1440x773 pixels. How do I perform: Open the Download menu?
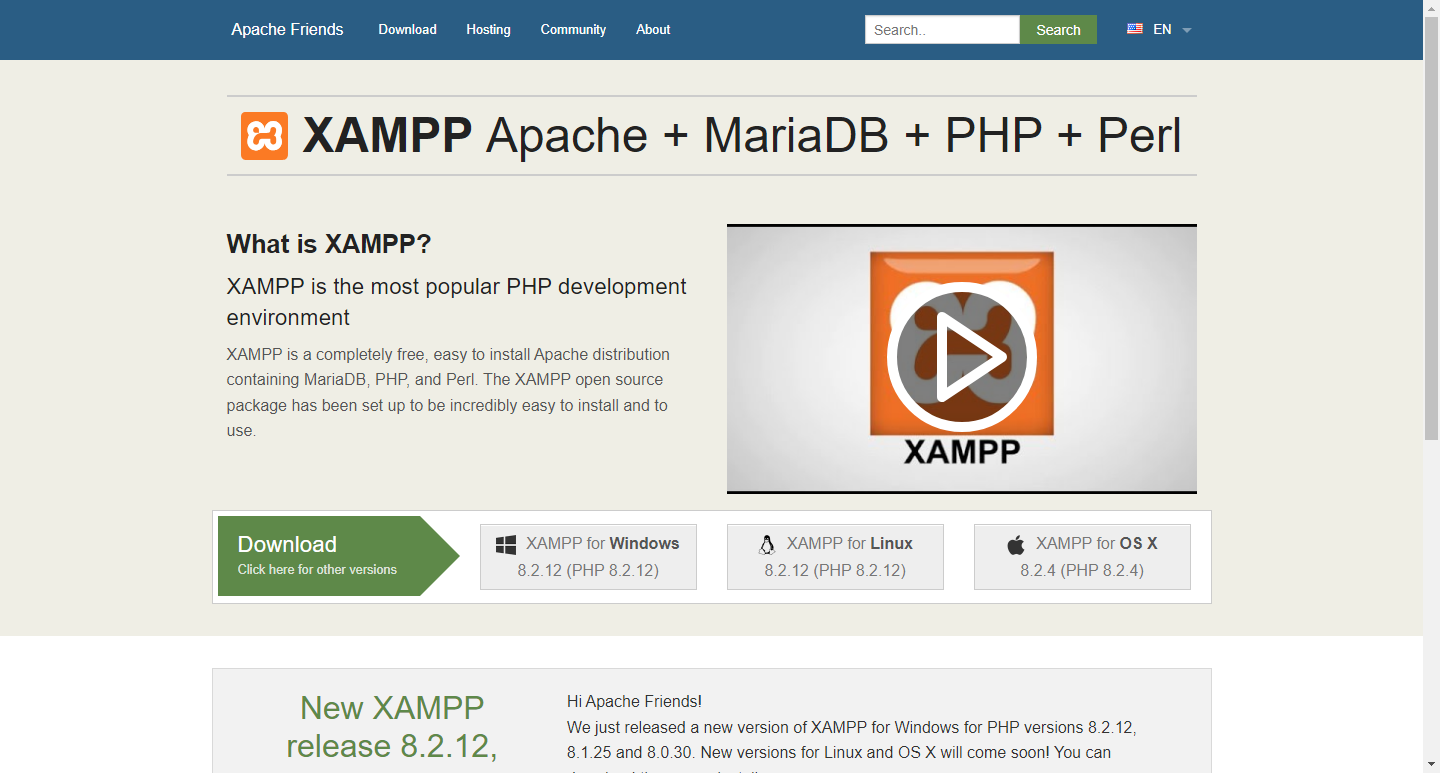407,29
